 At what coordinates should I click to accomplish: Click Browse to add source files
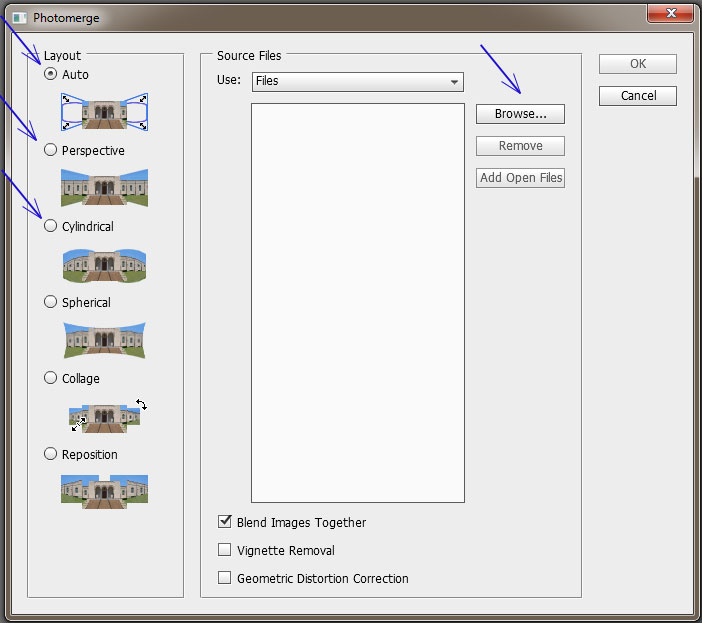pos(520,114)
